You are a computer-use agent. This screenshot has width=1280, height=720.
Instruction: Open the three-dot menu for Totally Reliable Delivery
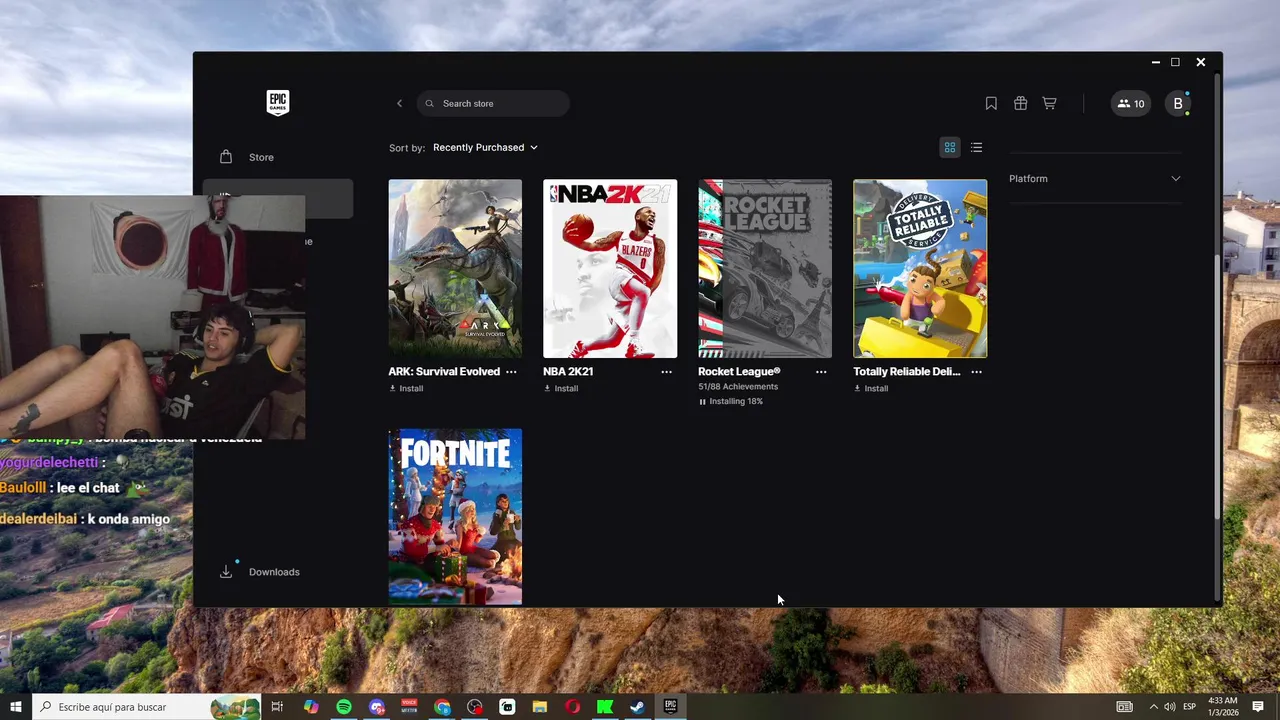click(976, 371)
